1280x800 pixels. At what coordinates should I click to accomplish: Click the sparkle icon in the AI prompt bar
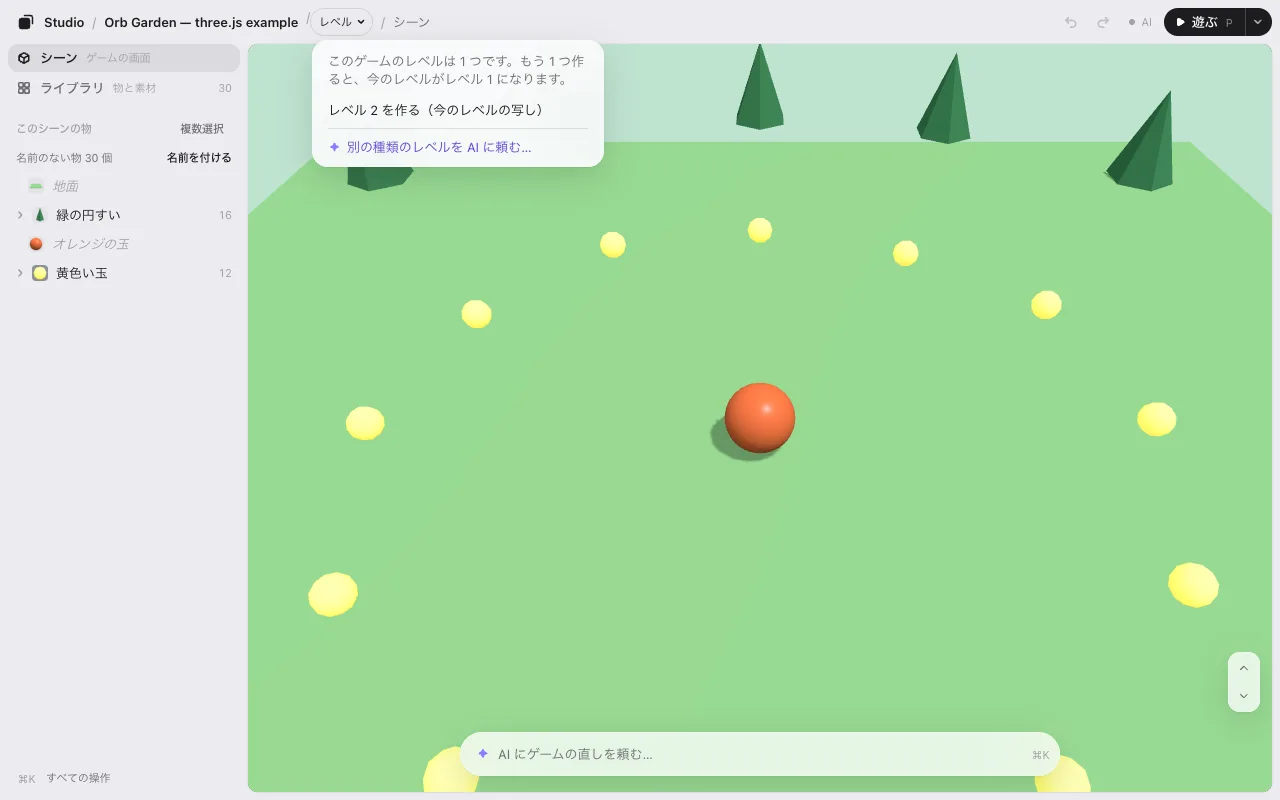(483, 754)
